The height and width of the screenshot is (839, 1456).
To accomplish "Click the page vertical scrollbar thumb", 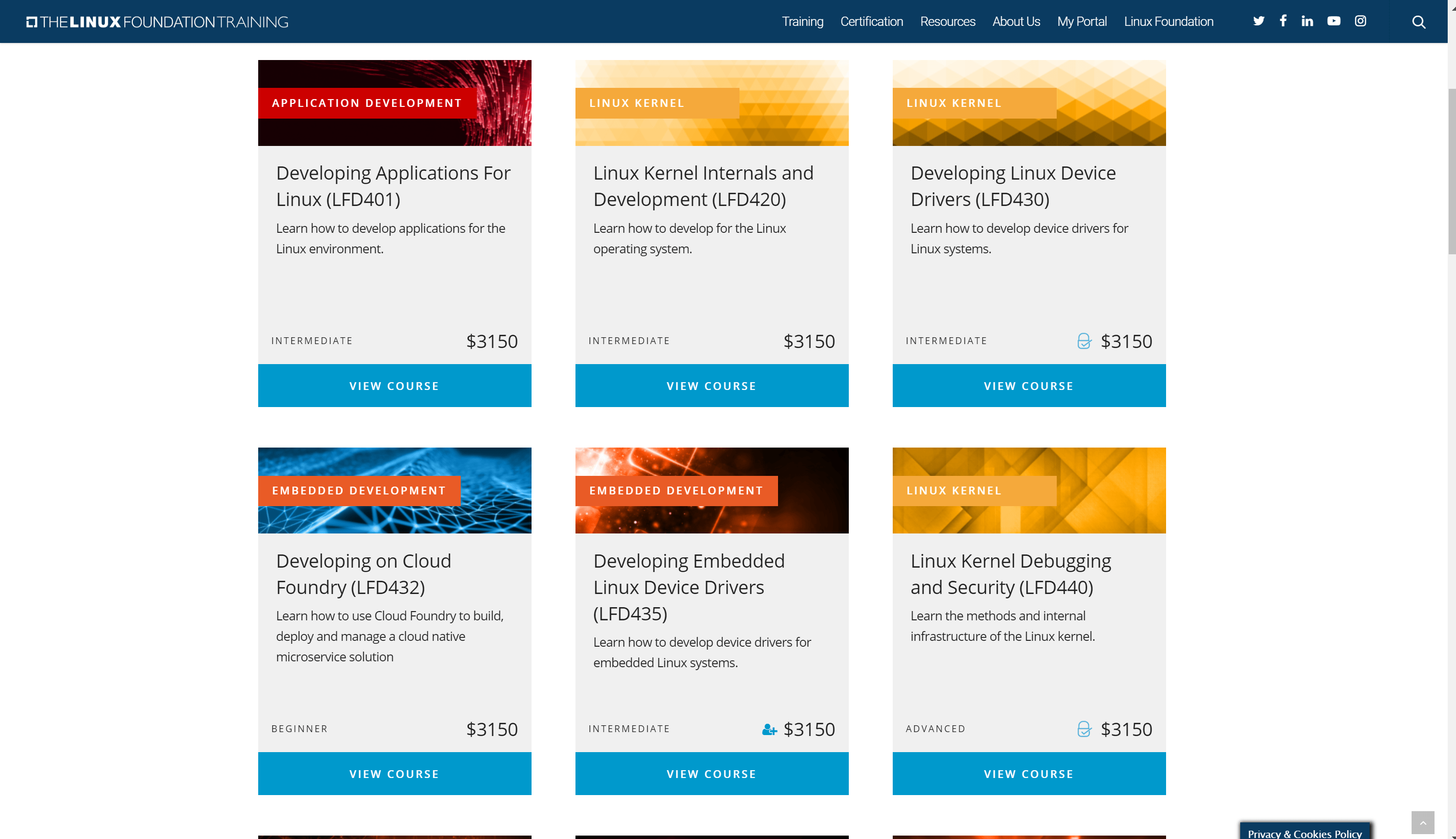I will (1452, 171).
